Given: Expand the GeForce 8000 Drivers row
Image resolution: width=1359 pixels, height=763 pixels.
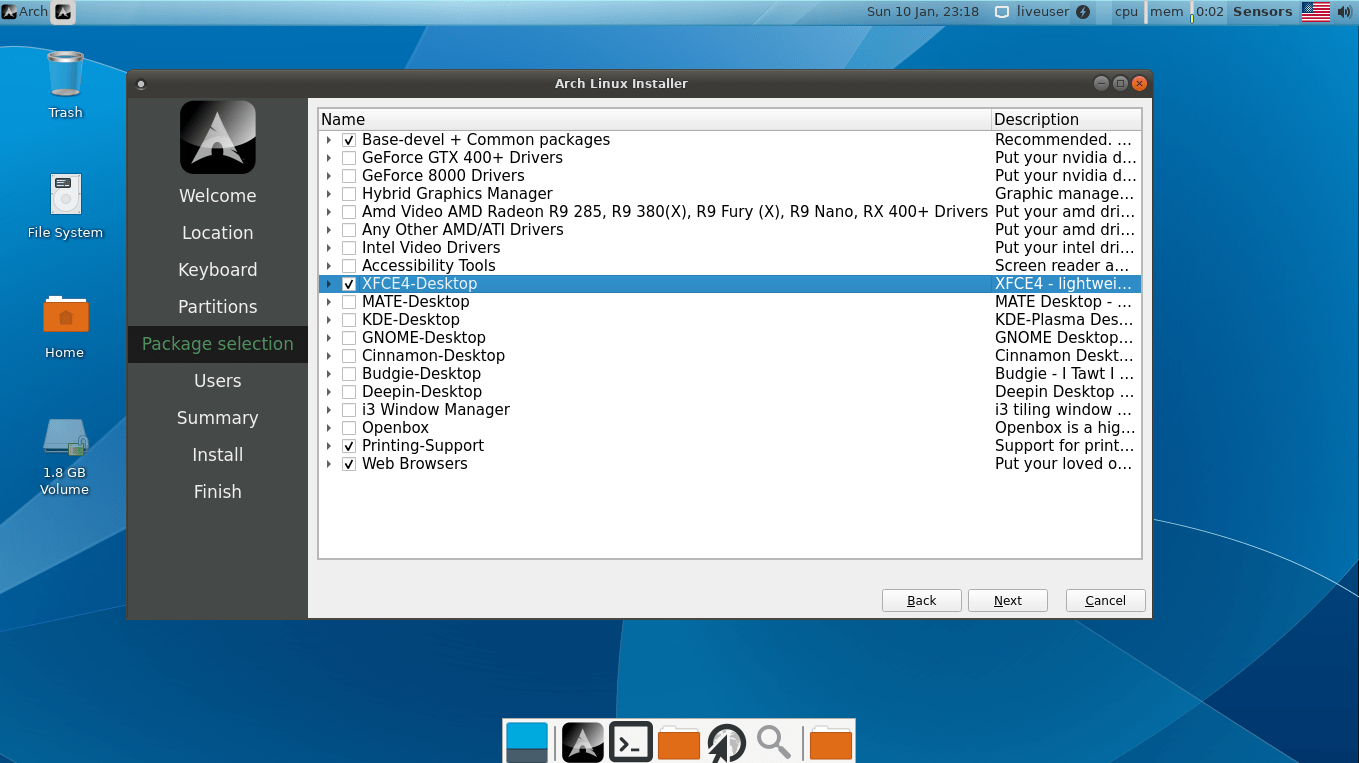Looking at the screenshot, I should tap(328, 176).
